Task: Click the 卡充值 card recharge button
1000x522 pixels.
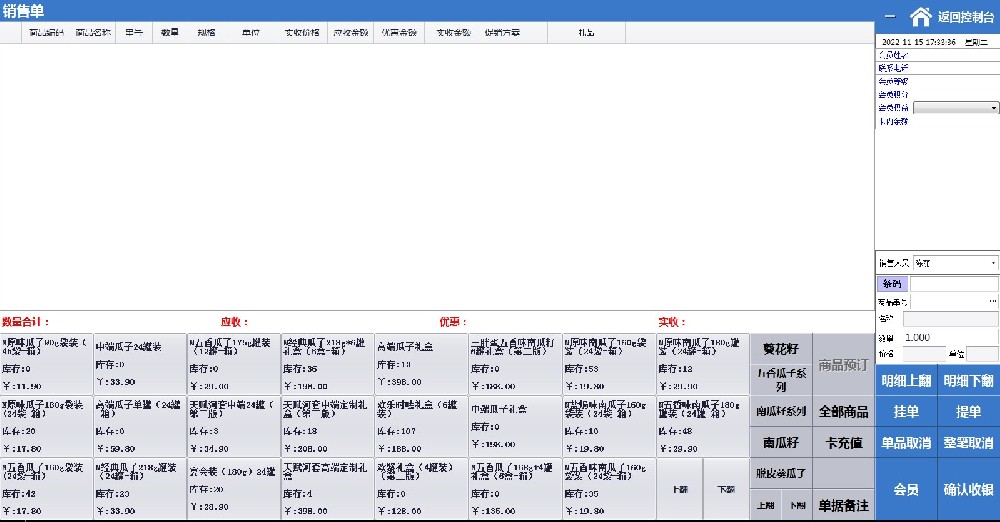Action: (843, 442)
